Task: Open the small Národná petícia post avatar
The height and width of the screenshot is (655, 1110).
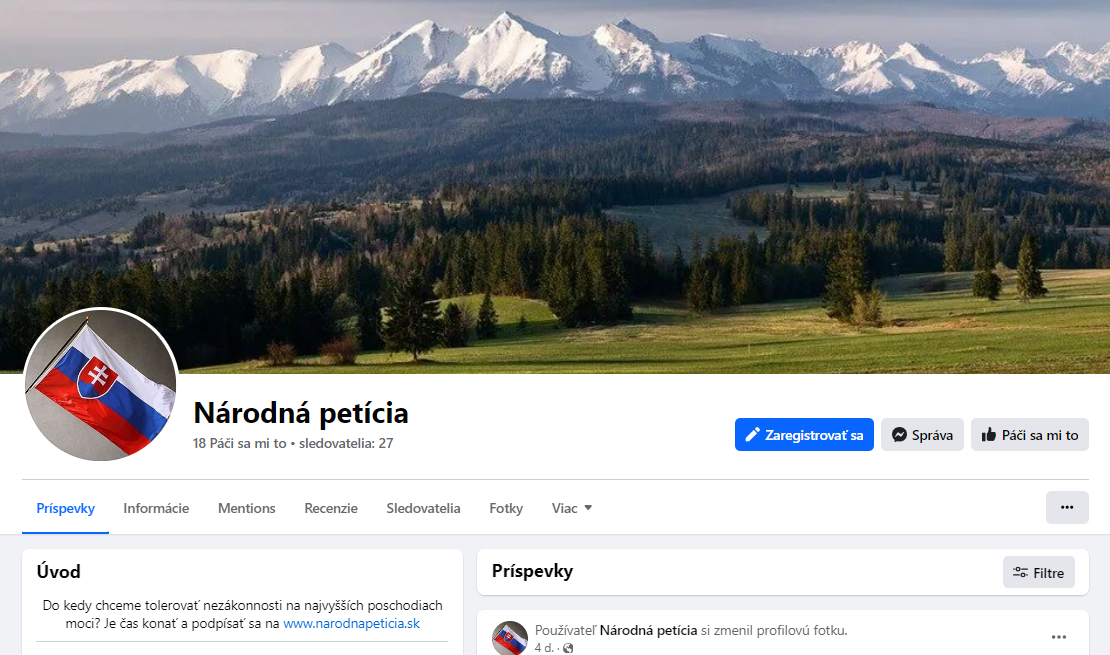Action: (x=510, y=638)
